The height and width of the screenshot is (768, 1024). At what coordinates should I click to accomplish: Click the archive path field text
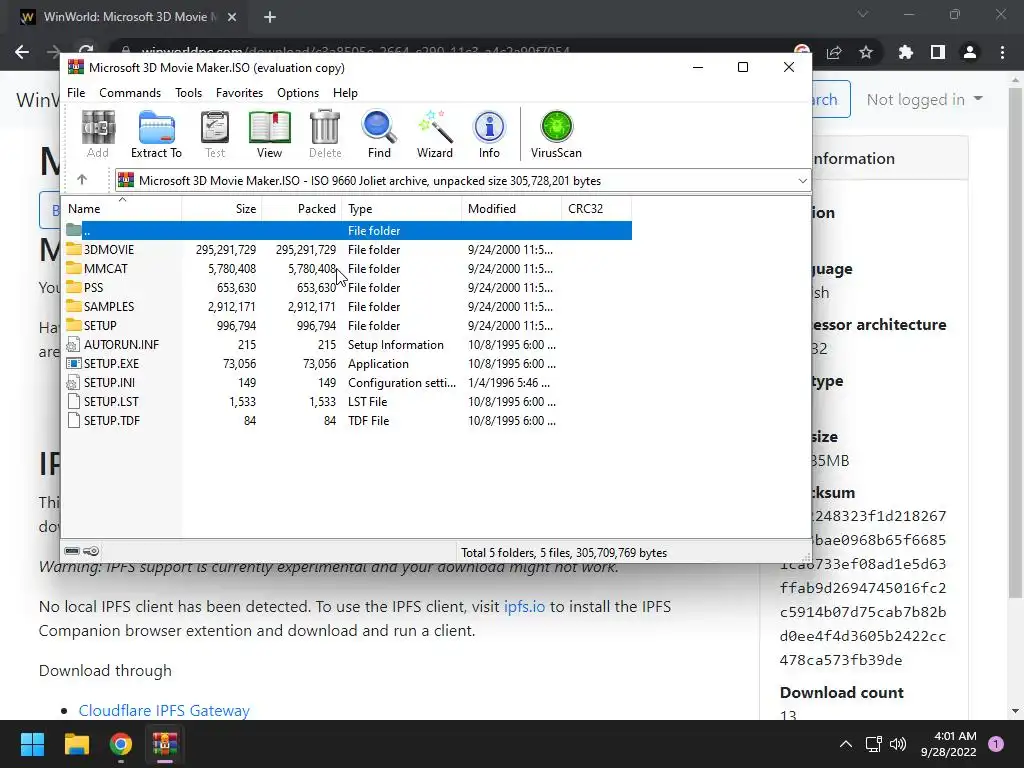[370, 180]
